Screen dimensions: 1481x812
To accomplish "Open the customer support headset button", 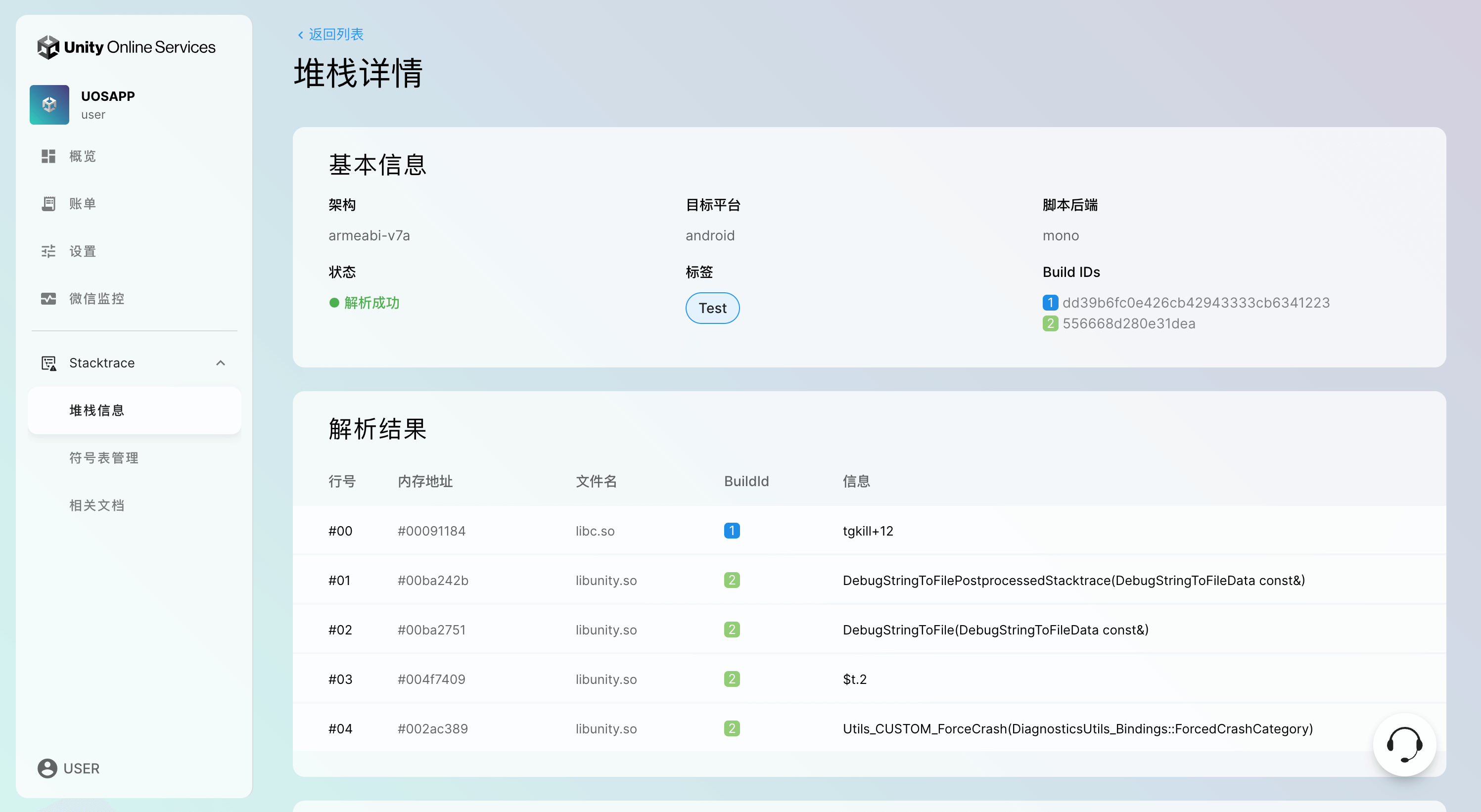I will click(1404, 745).
